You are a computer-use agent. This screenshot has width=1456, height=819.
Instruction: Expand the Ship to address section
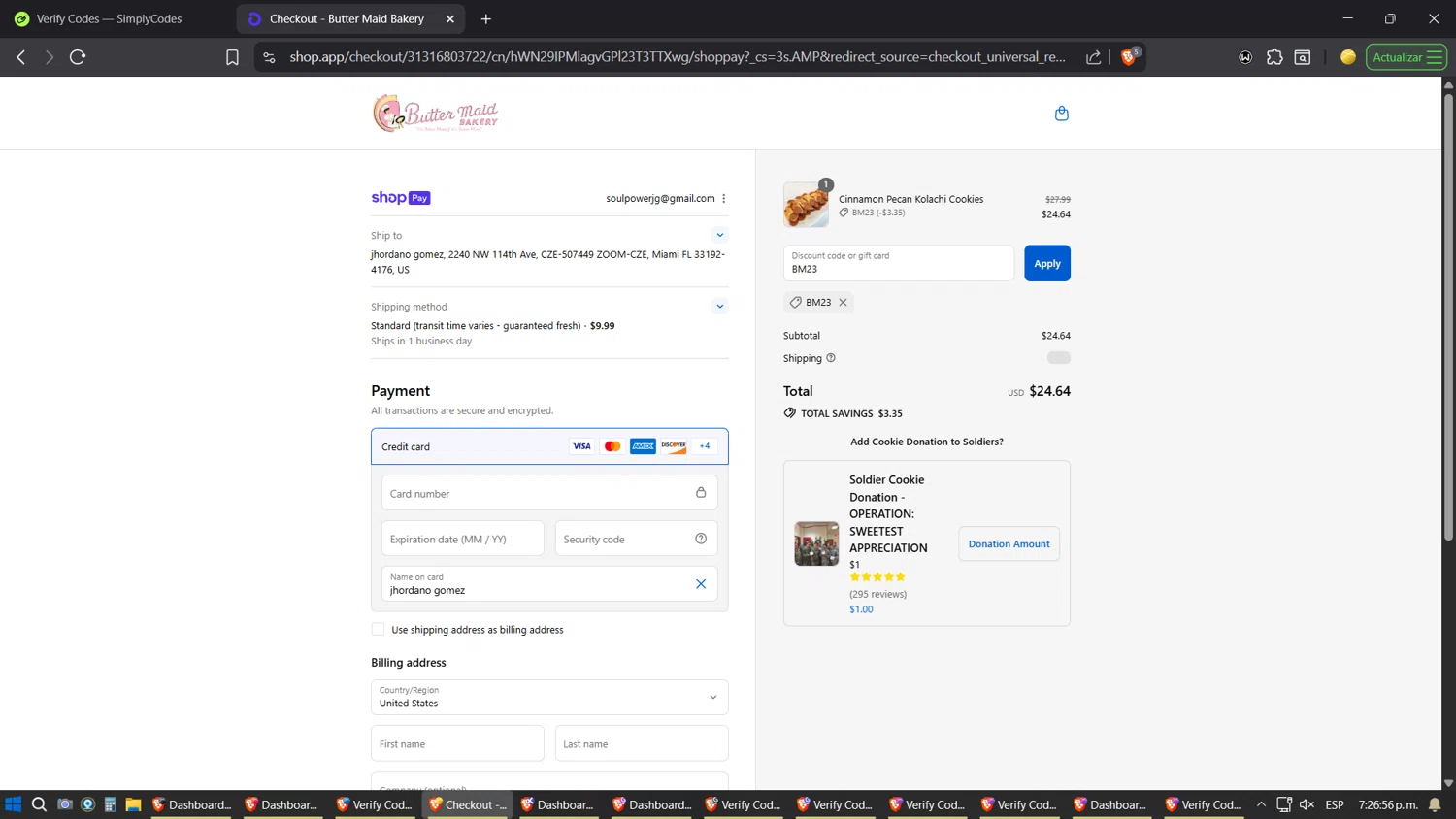pyautogui.click(x=719, y=235)
